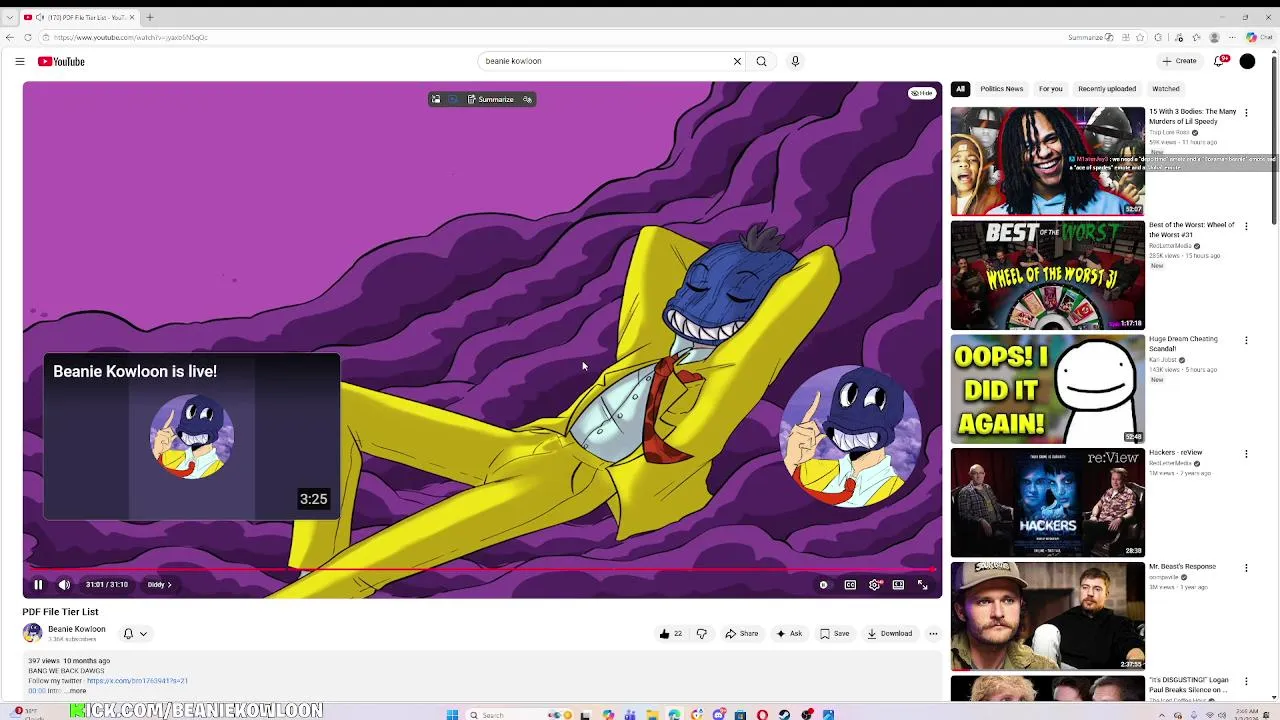The image size is (1280, 720).
Task: Pause the video
Action: pyautogui.click(x=38, y=585)
